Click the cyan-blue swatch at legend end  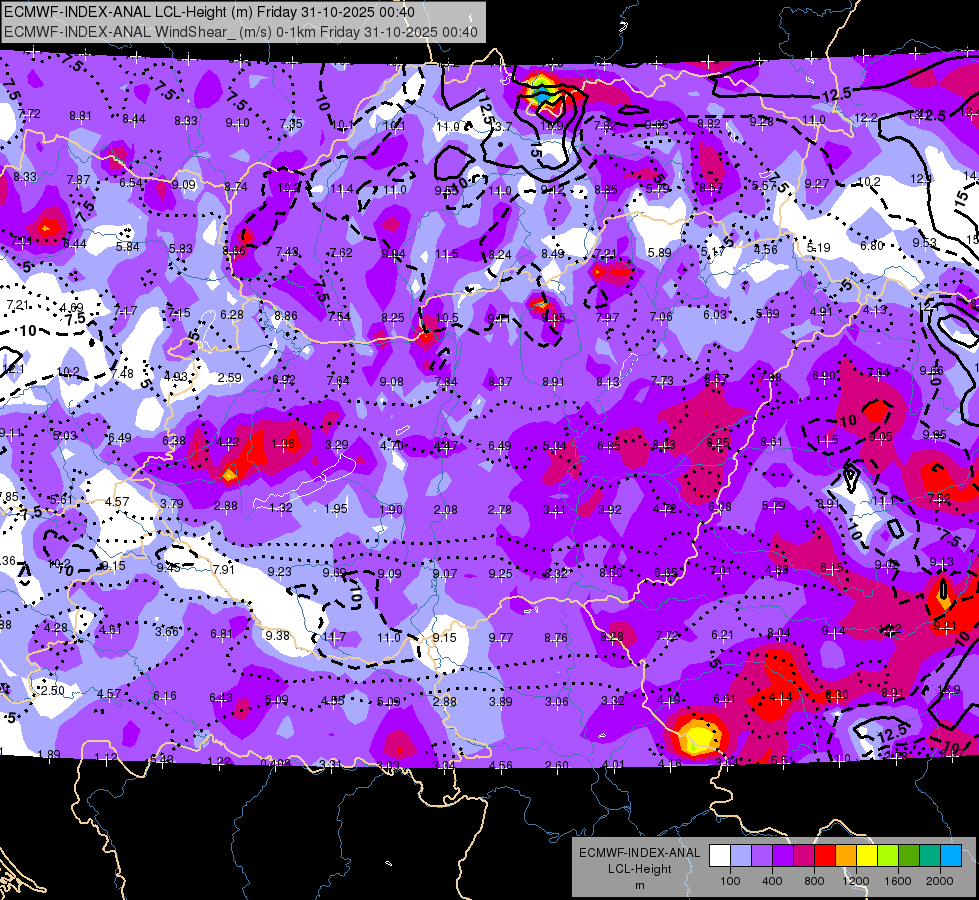951,856
